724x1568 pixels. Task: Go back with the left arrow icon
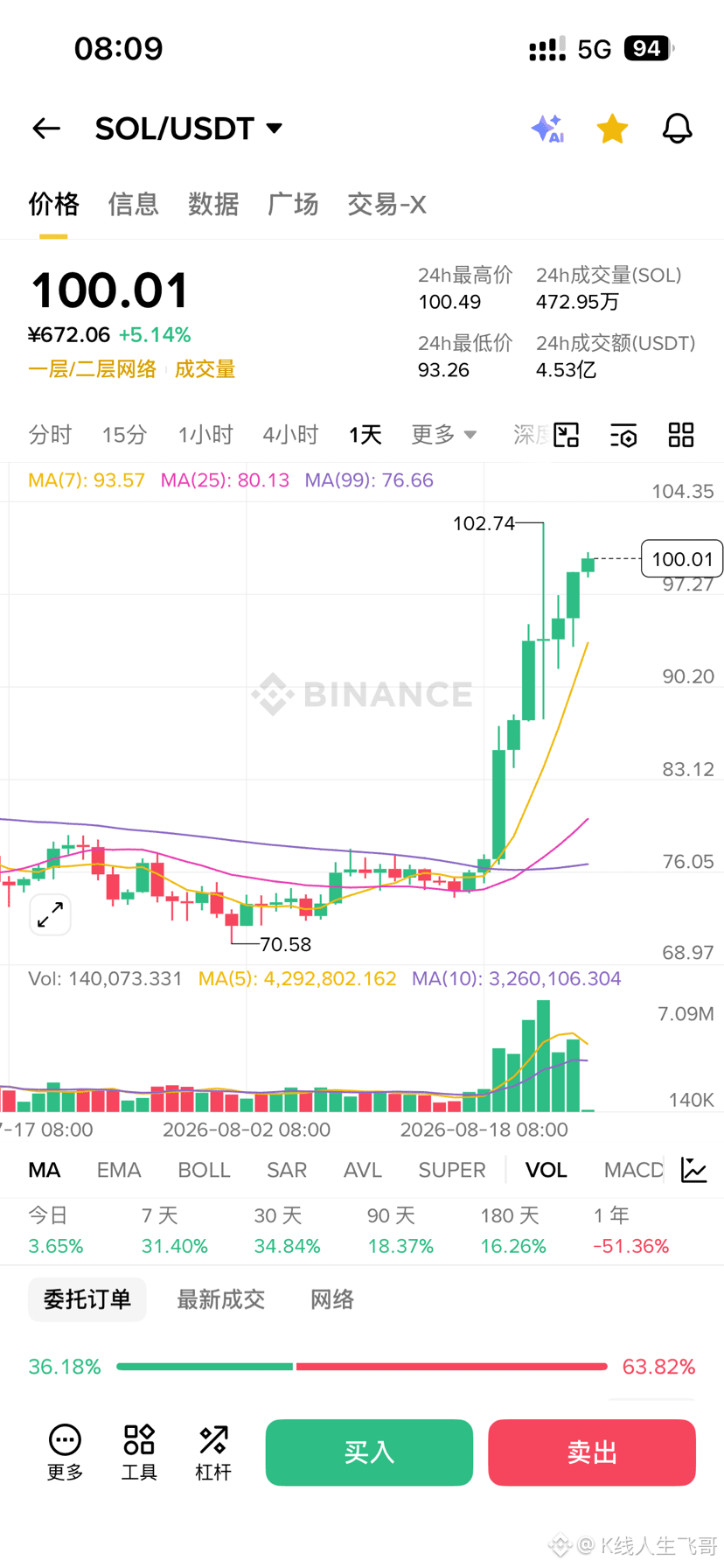pyautogui.click(x=46, y=129)
